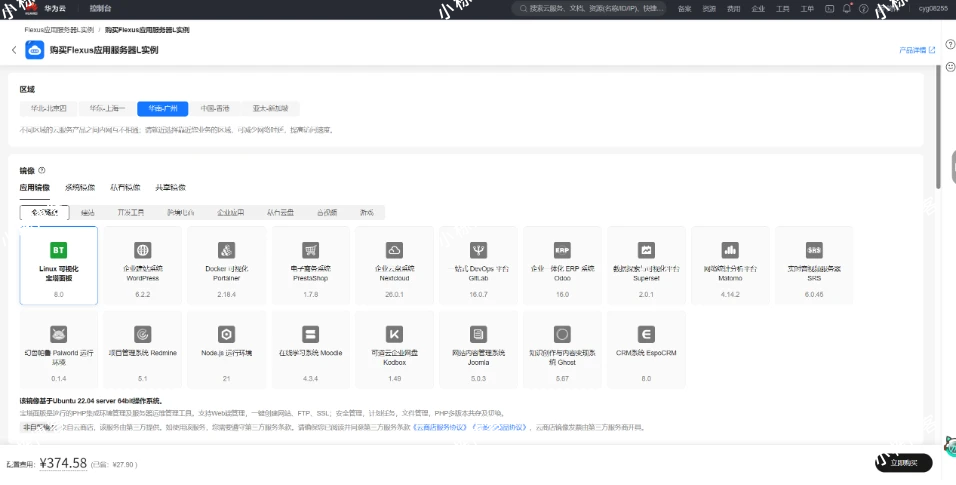Click the Ghost circle icon
The image size is (956, 485).
click(562, 334)
